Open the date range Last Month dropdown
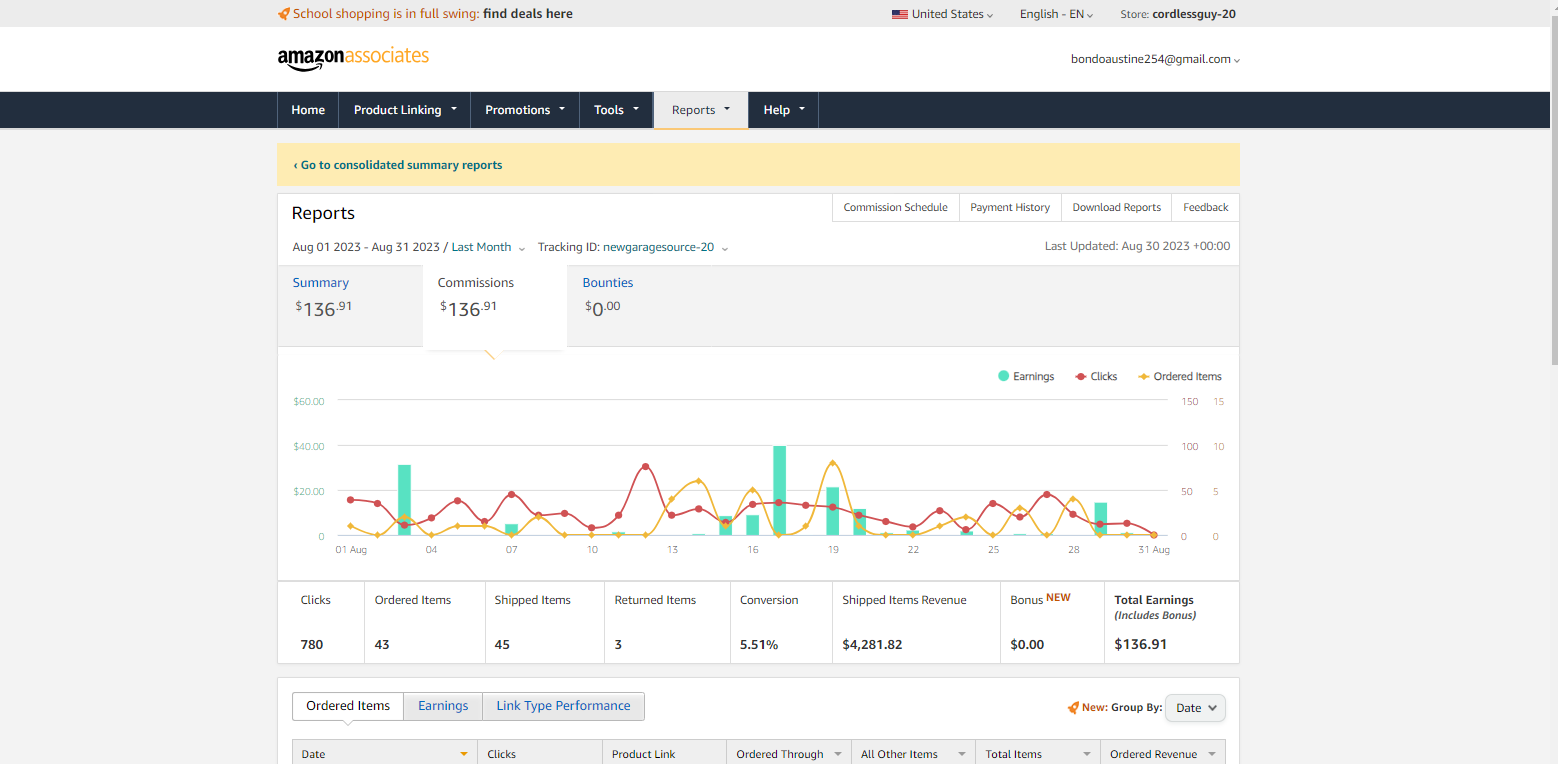 (408, 247)
